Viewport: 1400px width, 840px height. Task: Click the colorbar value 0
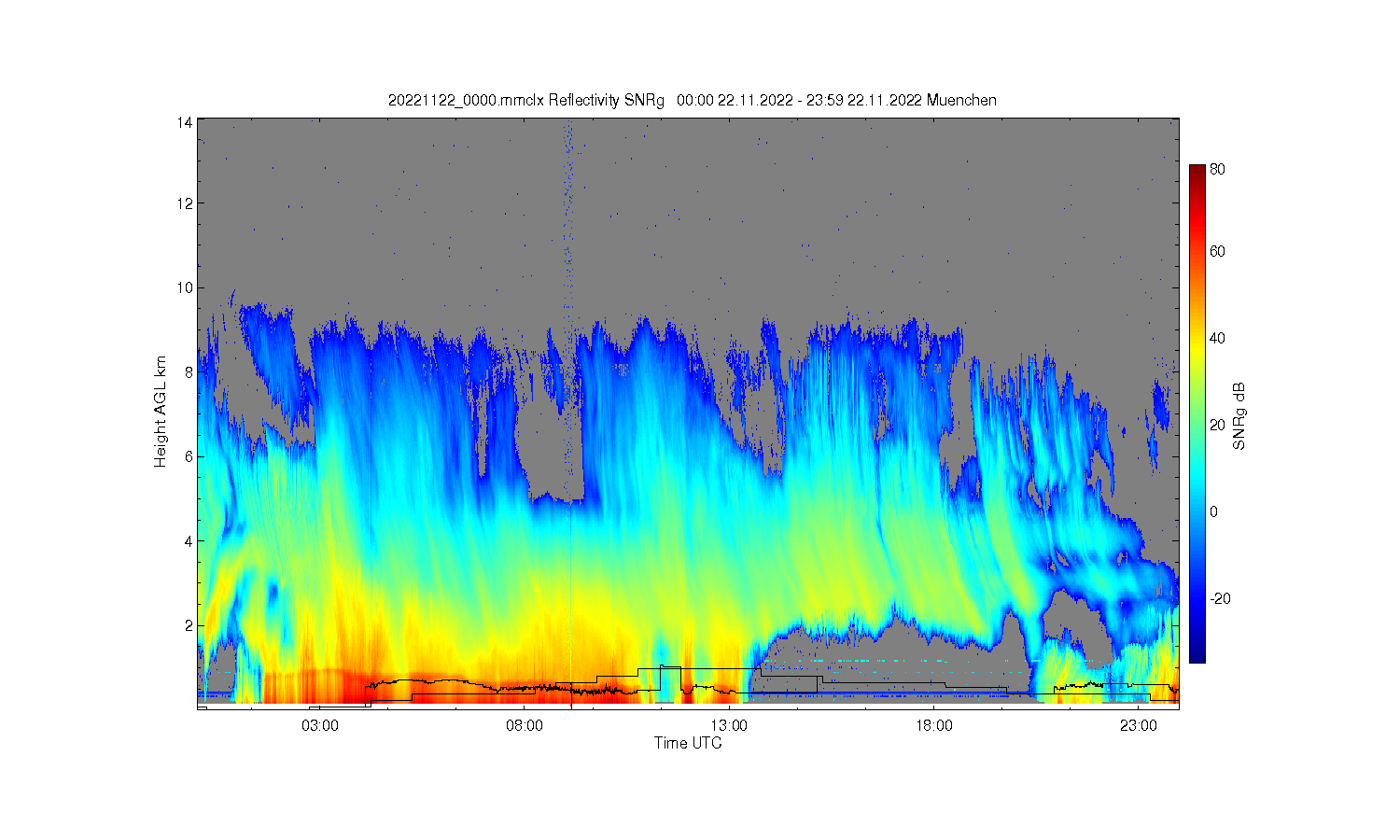click(x=1214, y=511)
